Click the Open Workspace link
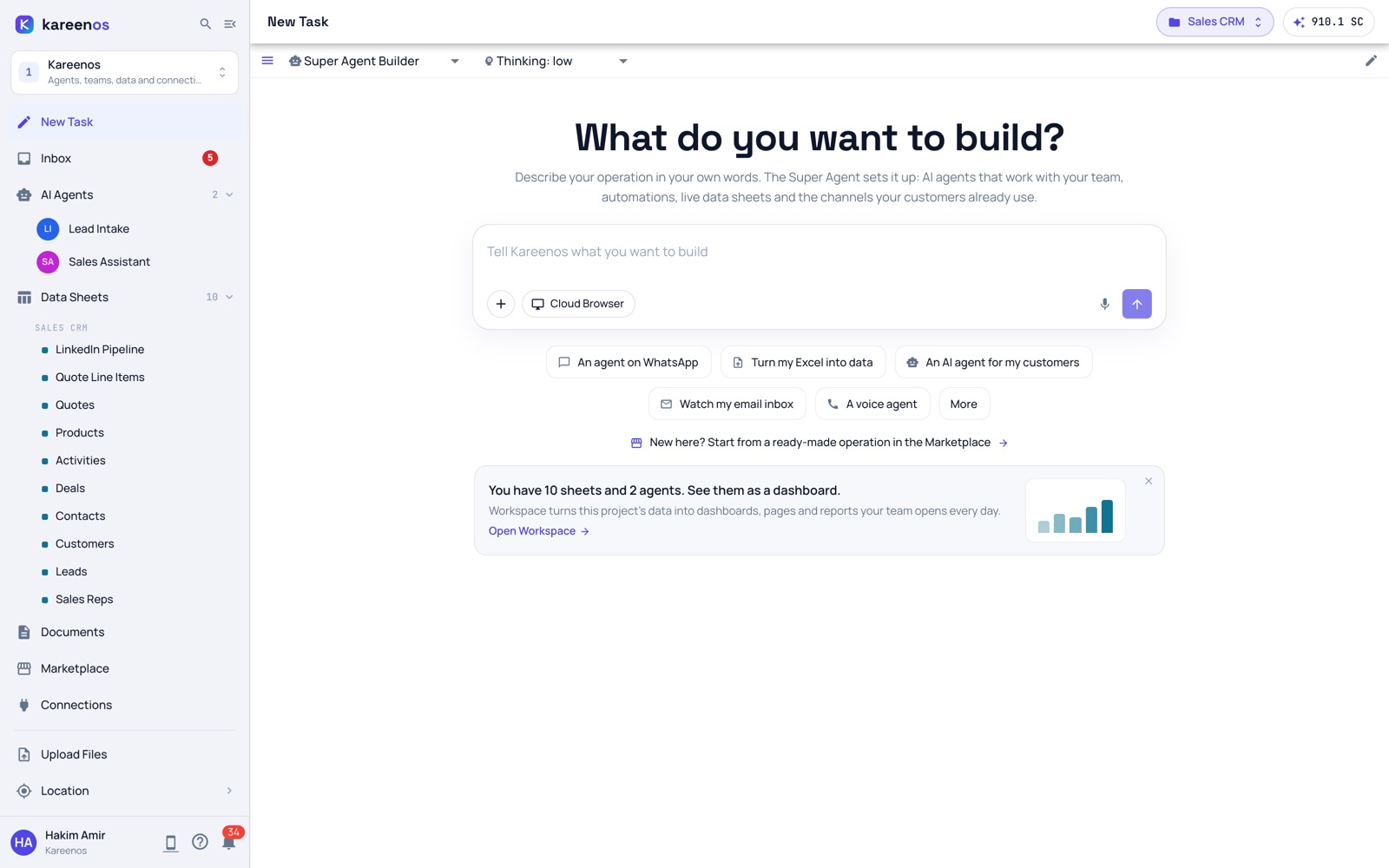 [x=539, y=531]
